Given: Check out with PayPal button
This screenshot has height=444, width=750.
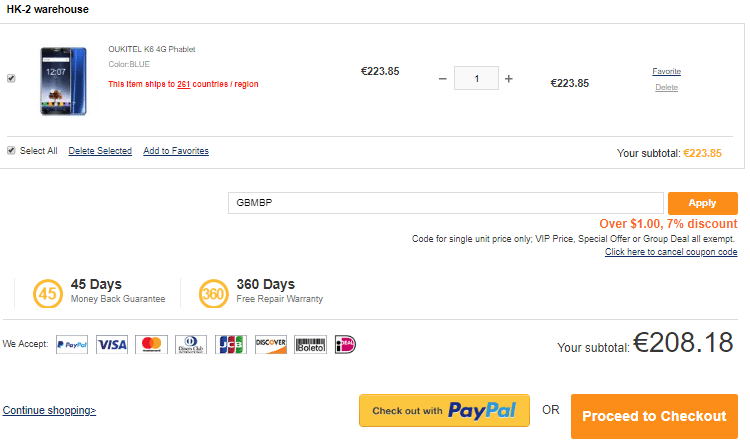Looking at the screenshot, I should 444,411.
